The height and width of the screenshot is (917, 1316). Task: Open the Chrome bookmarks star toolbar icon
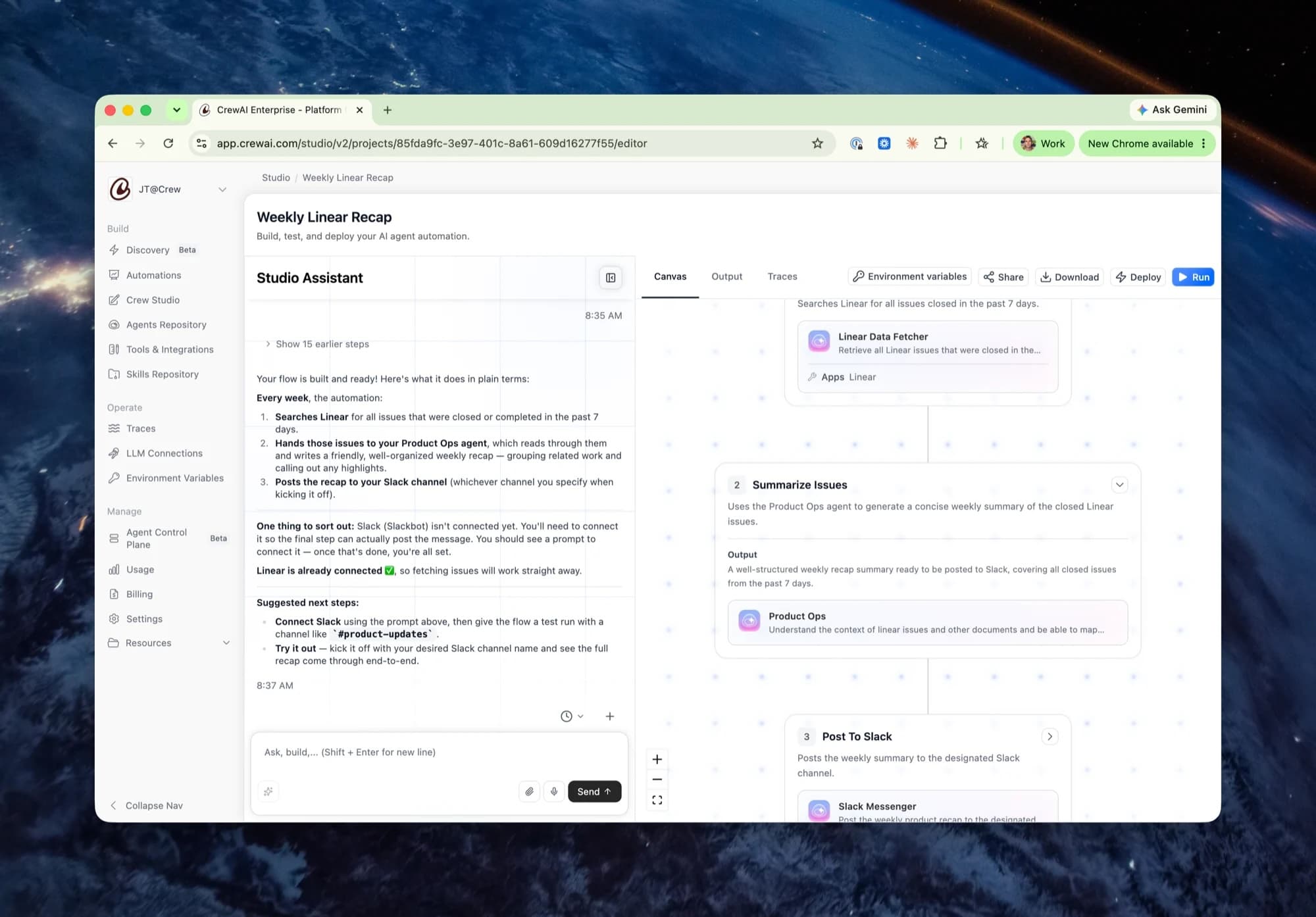pyautogui.click(x=982, y=143)
